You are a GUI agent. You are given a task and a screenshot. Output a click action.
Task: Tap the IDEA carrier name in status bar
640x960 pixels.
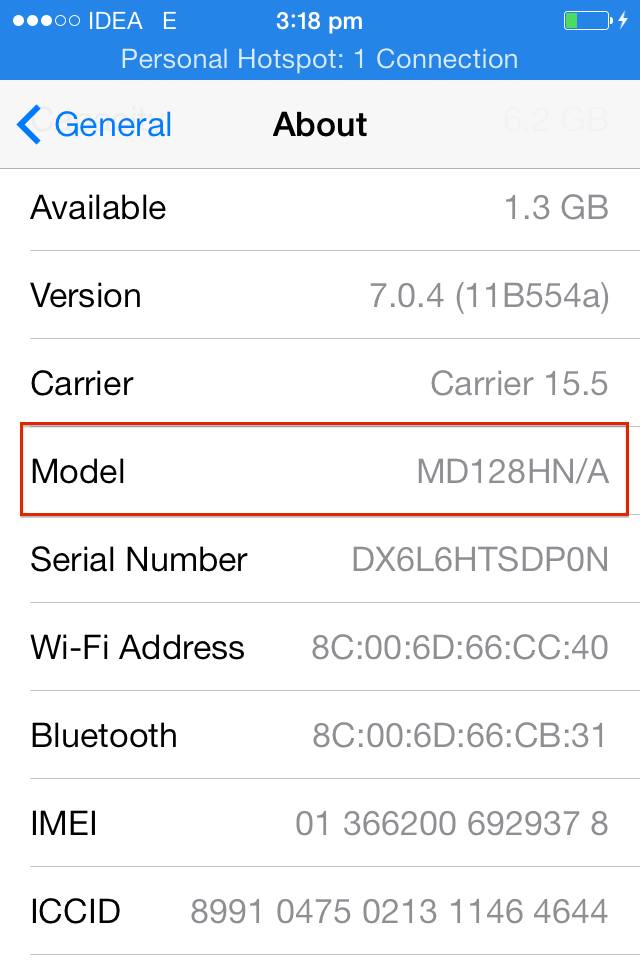point(116,21)
